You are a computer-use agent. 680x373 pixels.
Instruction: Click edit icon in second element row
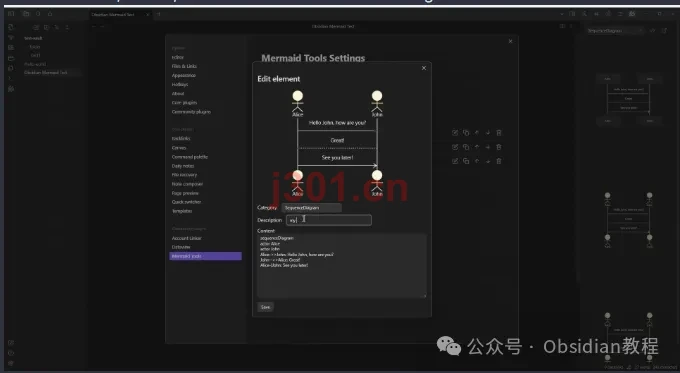455,147
